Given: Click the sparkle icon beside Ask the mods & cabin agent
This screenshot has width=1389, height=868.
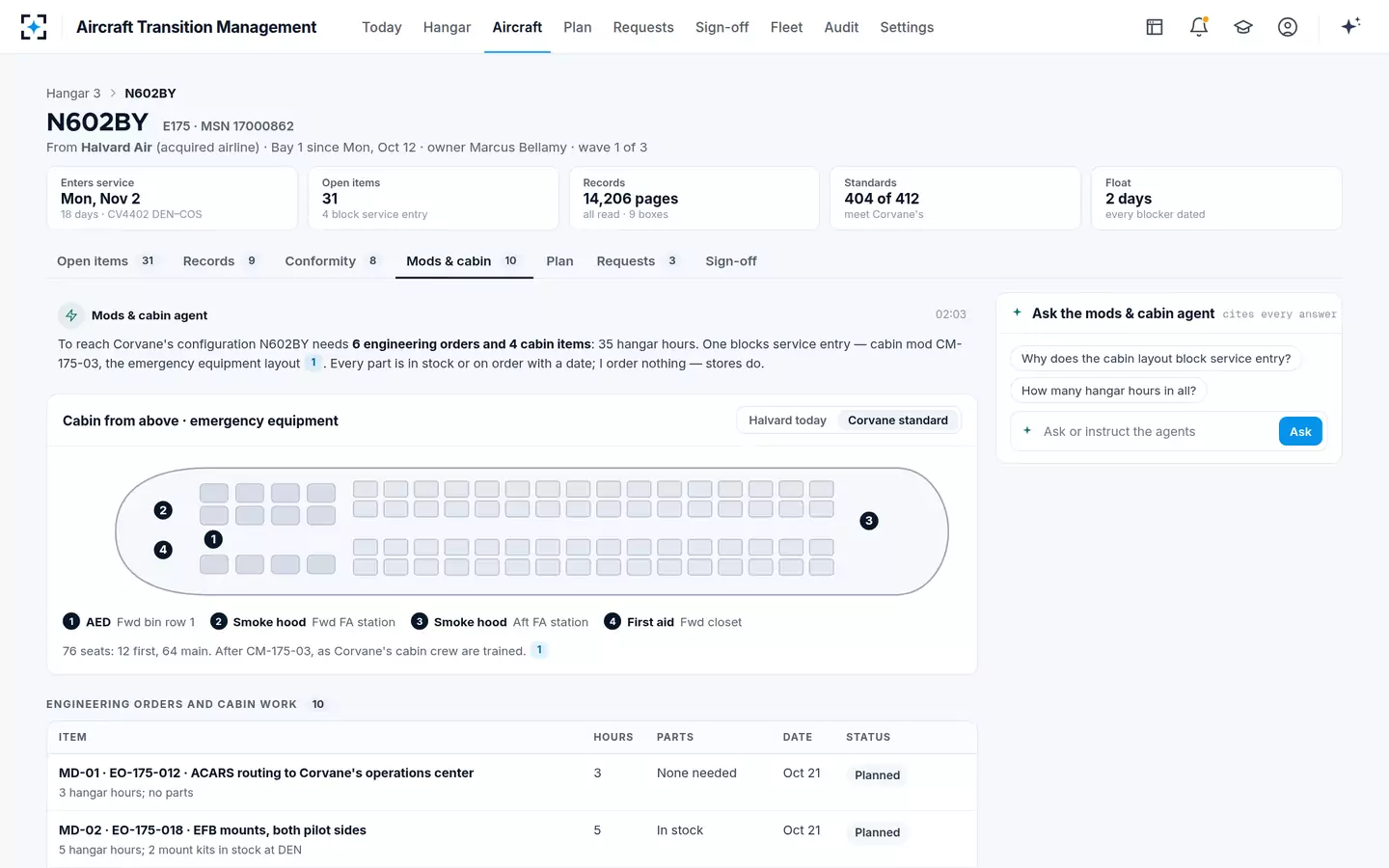Looking at the screenshot, I should click(1017, 312).
